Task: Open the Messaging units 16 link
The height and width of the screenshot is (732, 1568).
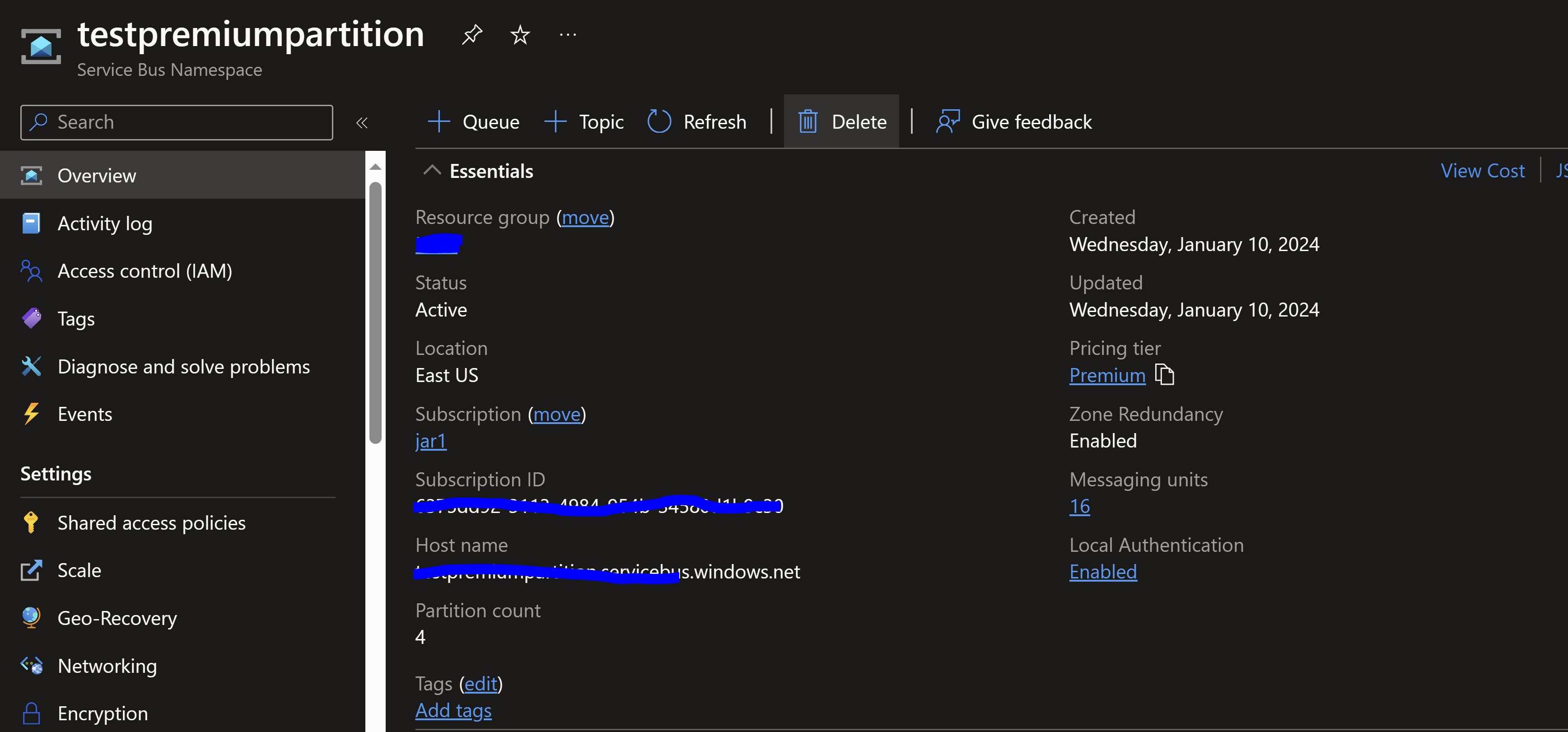Action: pos(1080,506)
